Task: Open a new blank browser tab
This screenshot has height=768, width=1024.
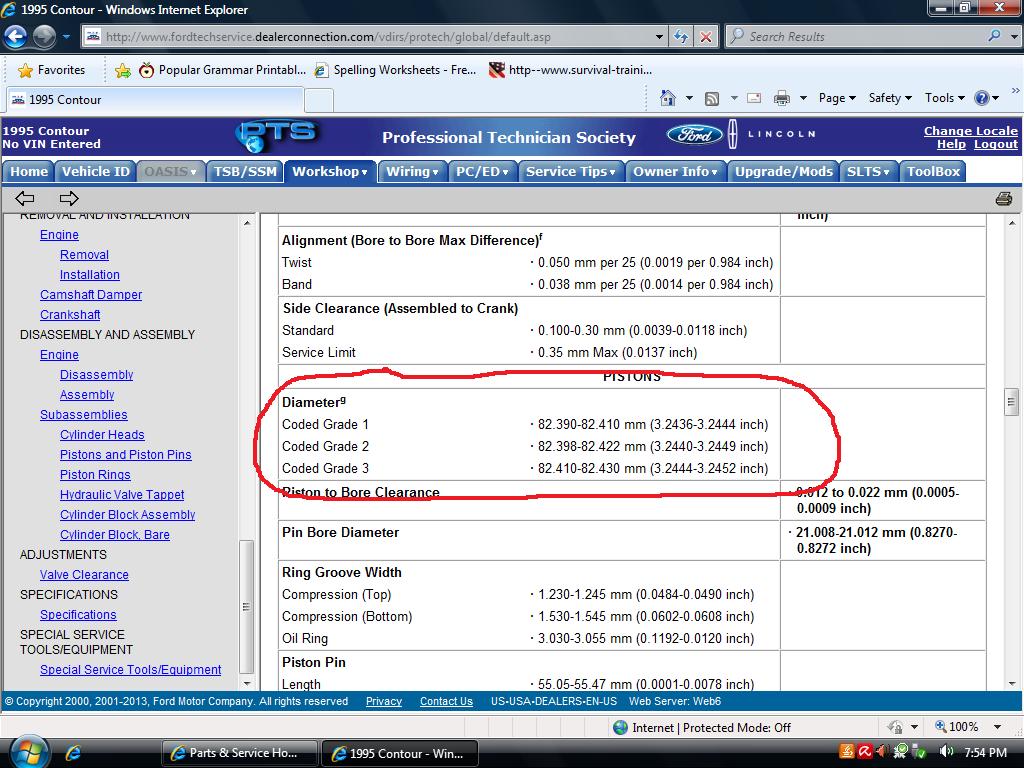Action: tap(319, 101)
